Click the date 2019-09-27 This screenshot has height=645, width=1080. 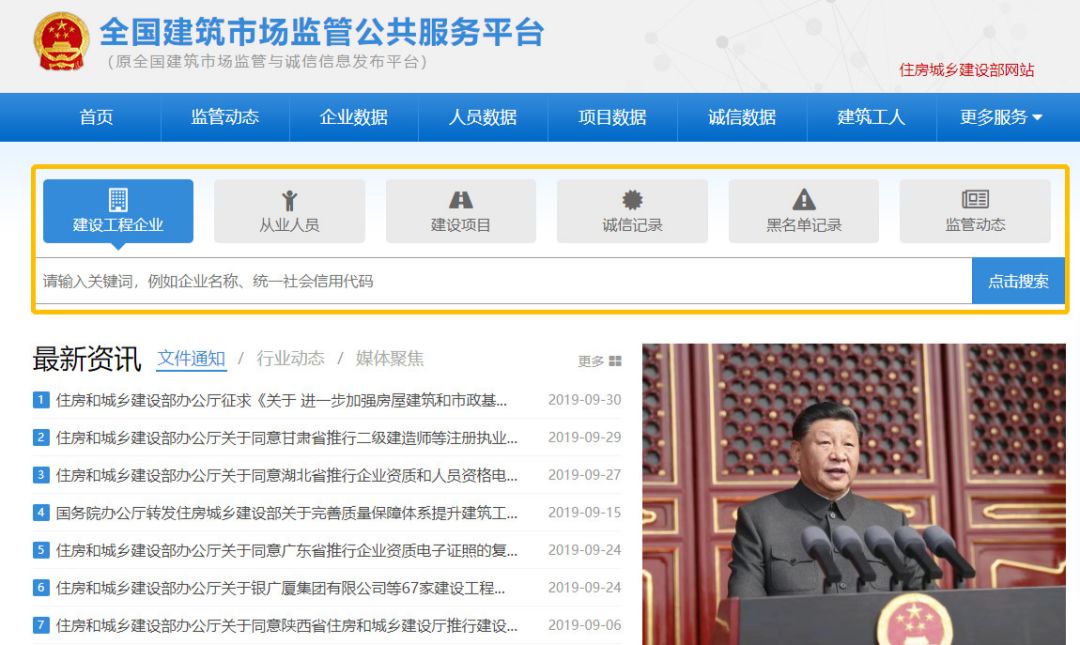tap(584, 475)
